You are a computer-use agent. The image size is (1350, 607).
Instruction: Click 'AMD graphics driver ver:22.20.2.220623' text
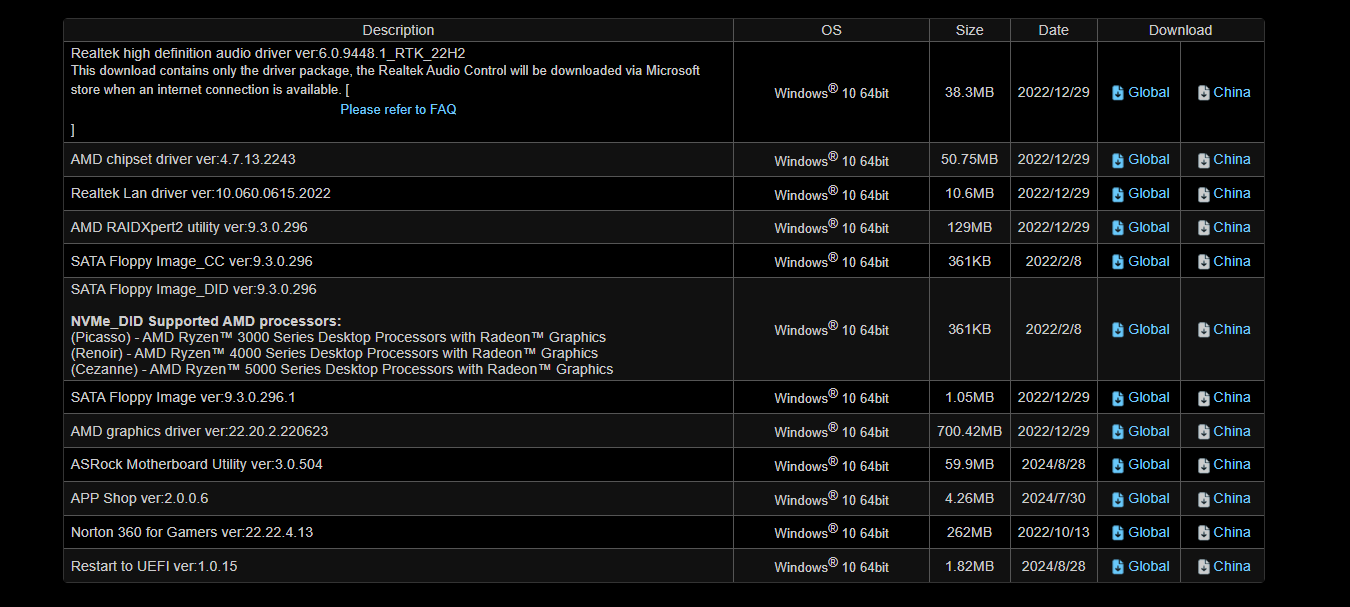(200, 431)
